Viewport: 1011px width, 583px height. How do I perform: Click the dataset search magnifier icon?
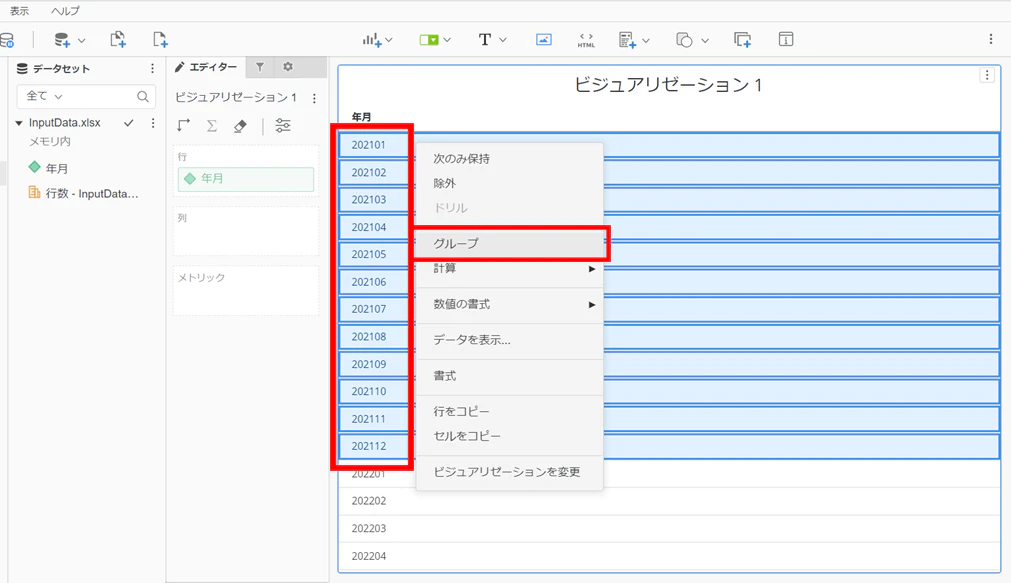pyautogui.click(x=142, y=96)
